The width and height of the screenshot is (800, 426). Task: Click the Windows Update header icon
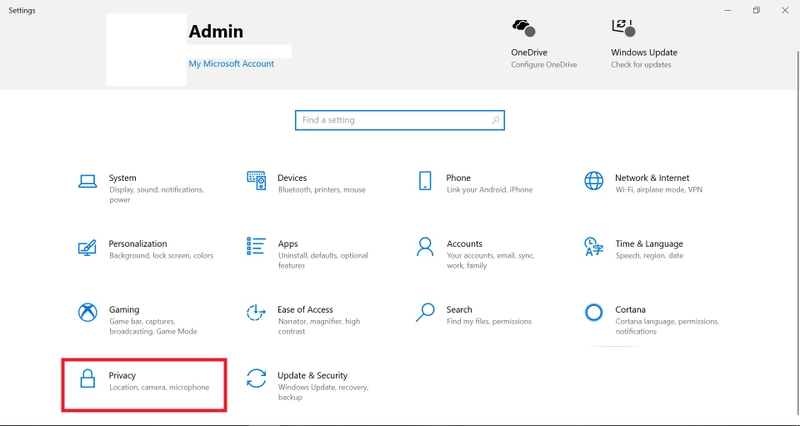click(623, 28)
